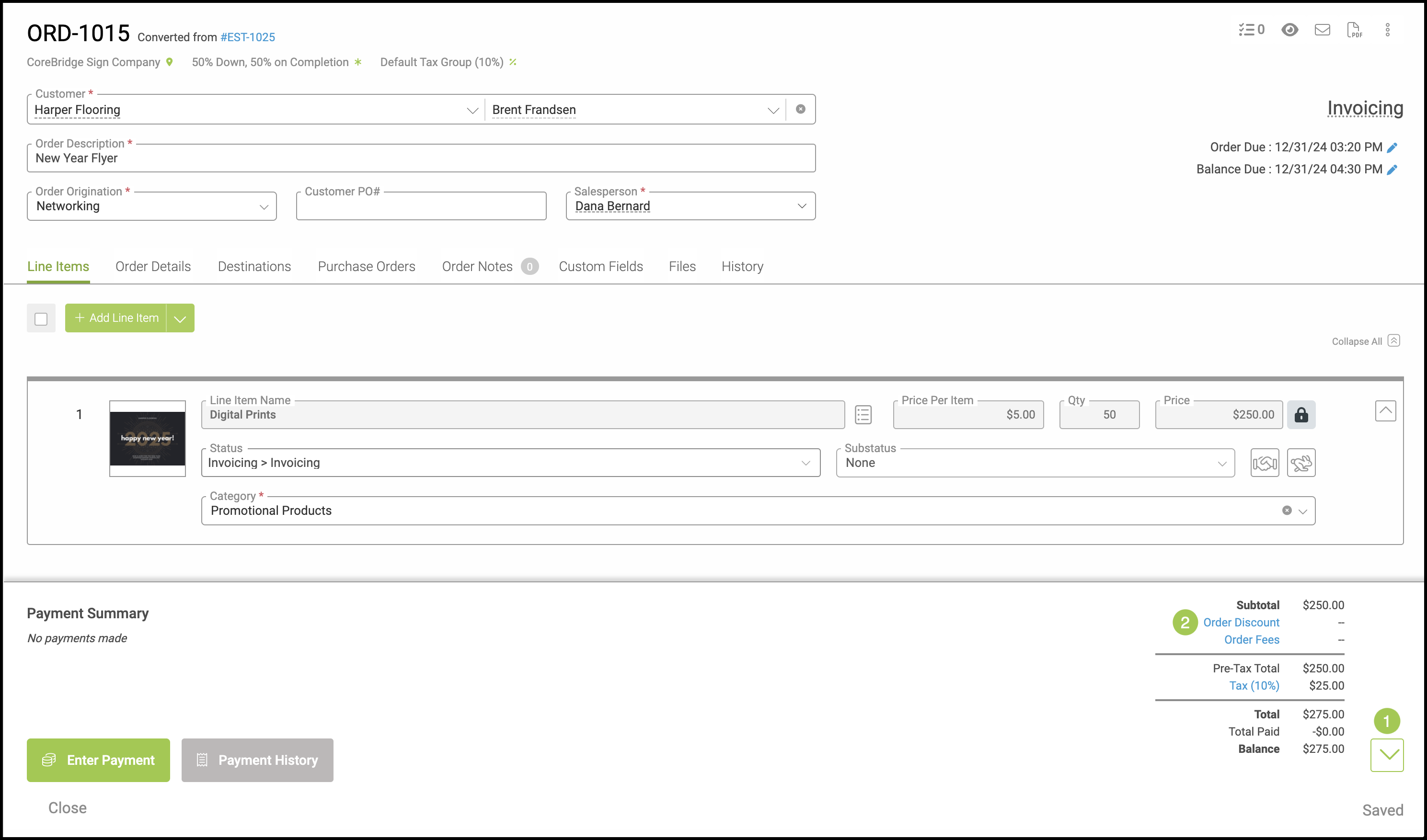
Task: Switch to the Order Details tab
Action: (153, 267)
